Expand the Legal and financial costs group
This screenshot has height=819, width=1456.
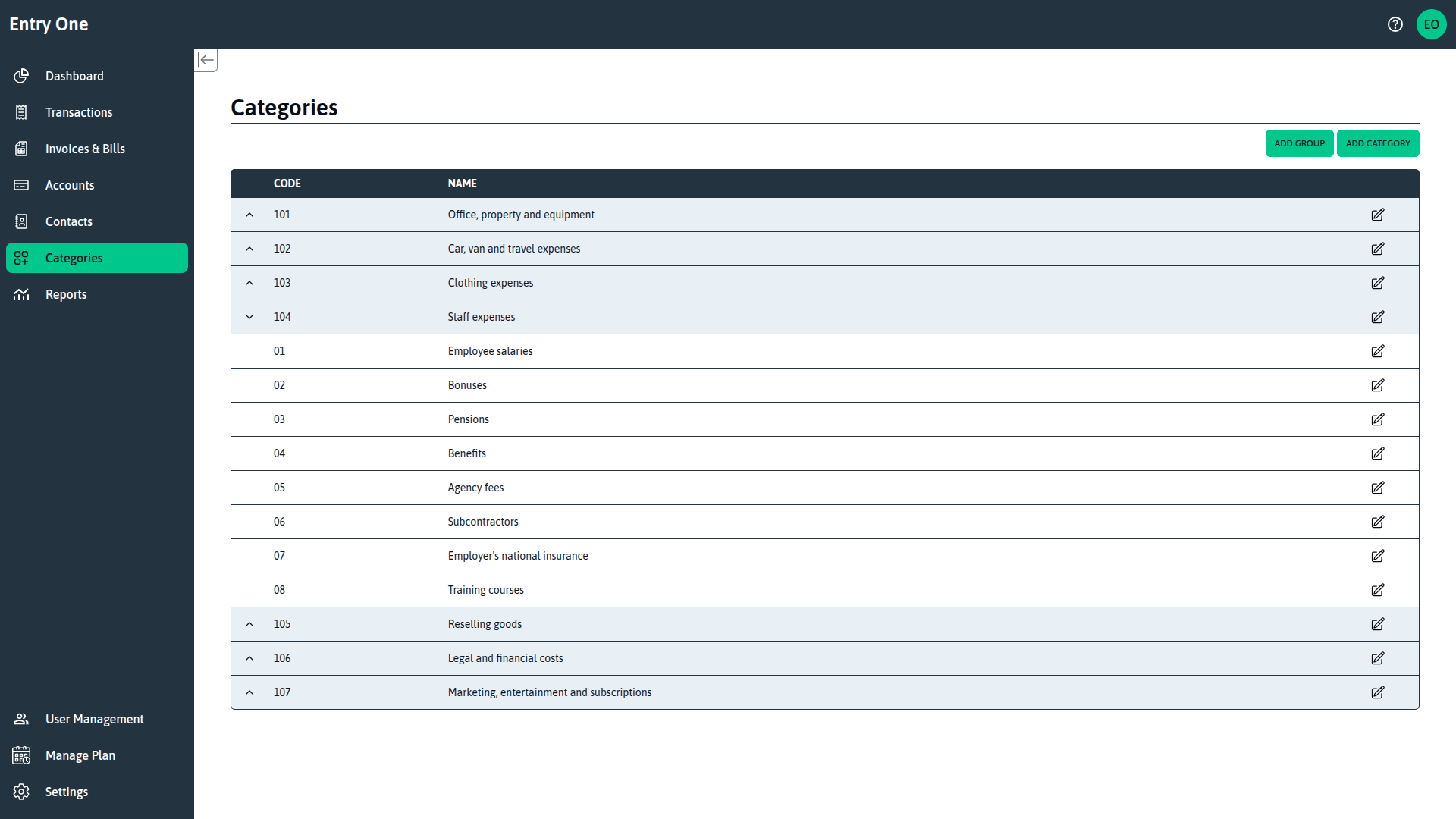(x=249, y=658)
